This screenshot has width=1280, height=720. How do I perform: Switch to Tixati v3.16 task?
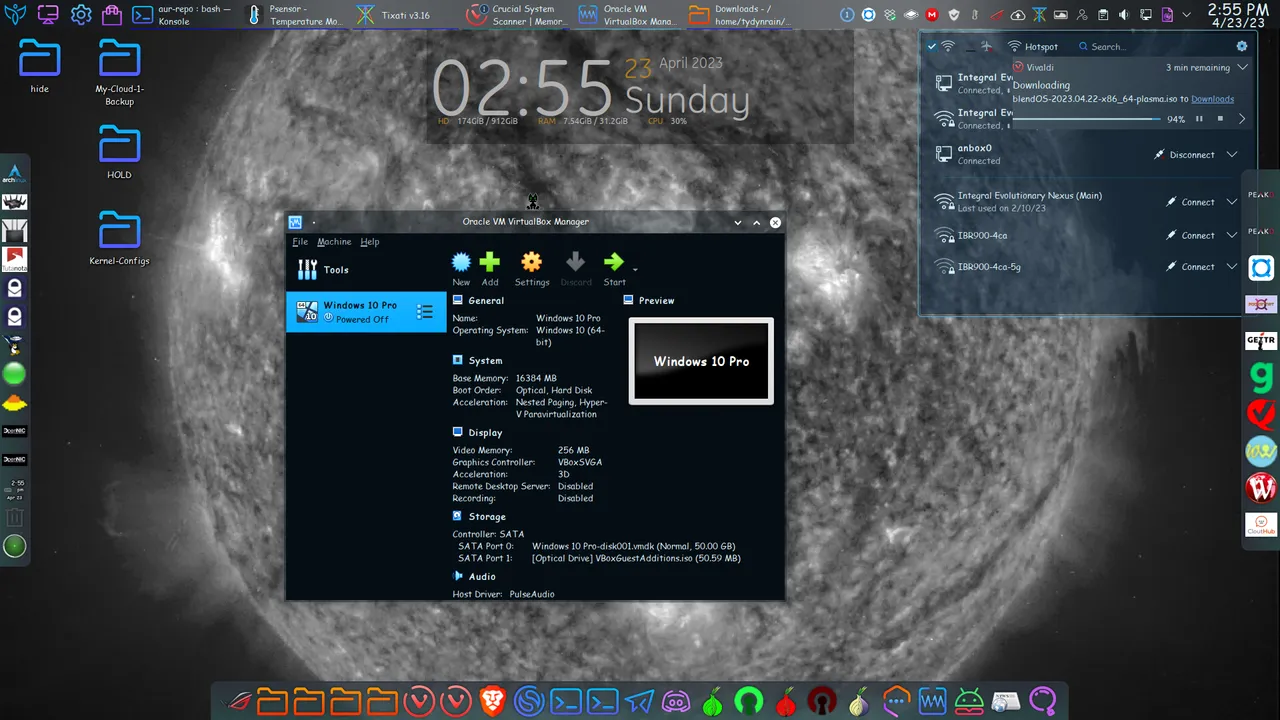pos(406,15)
